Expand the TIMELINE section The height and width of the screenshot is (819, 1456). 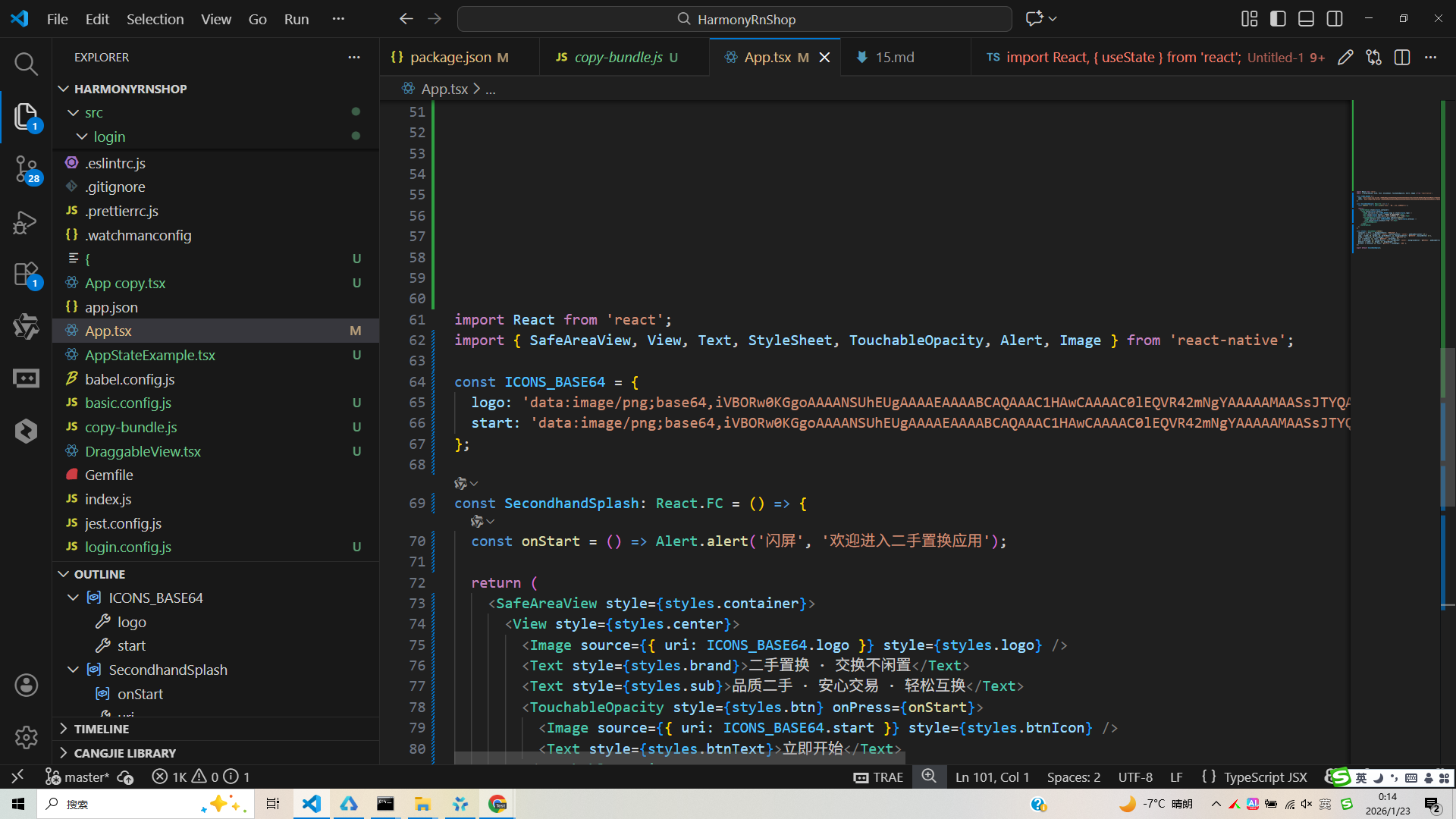[x=102, y=729]
